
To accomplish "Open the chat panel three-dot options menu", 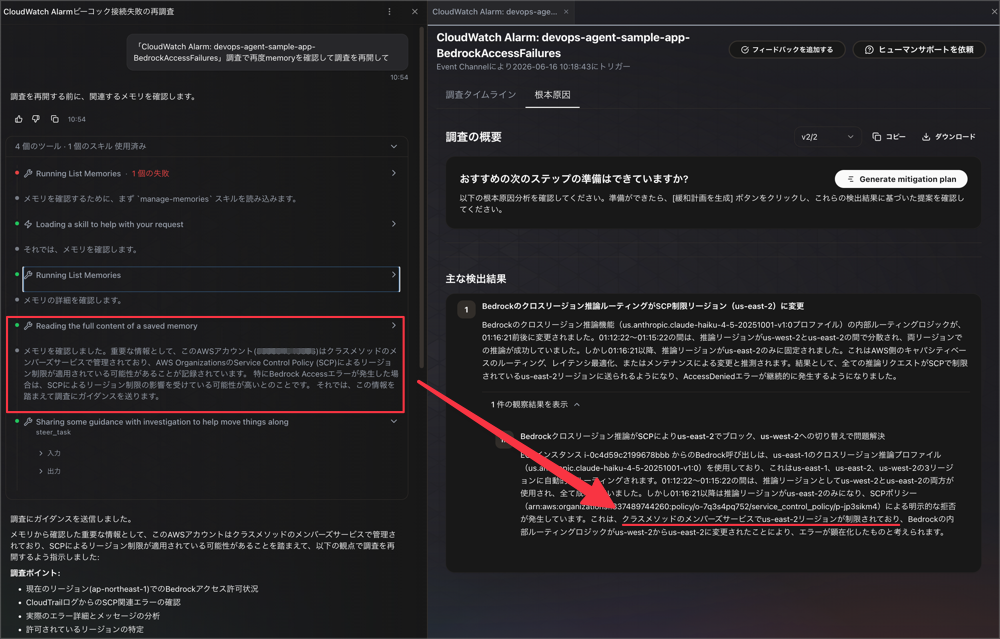I will (x=389, y=11).
